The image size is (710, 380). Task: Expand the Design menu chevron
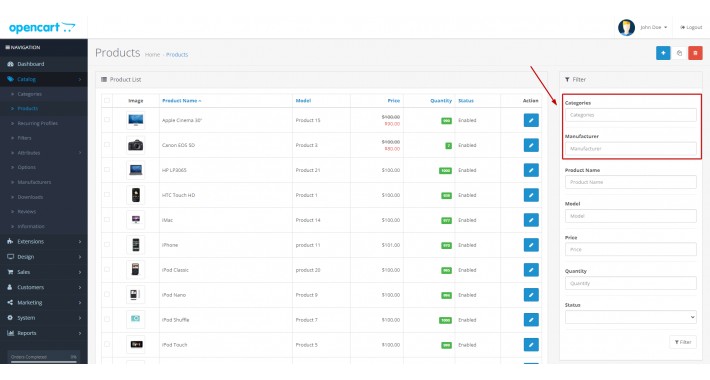[80, 257]
